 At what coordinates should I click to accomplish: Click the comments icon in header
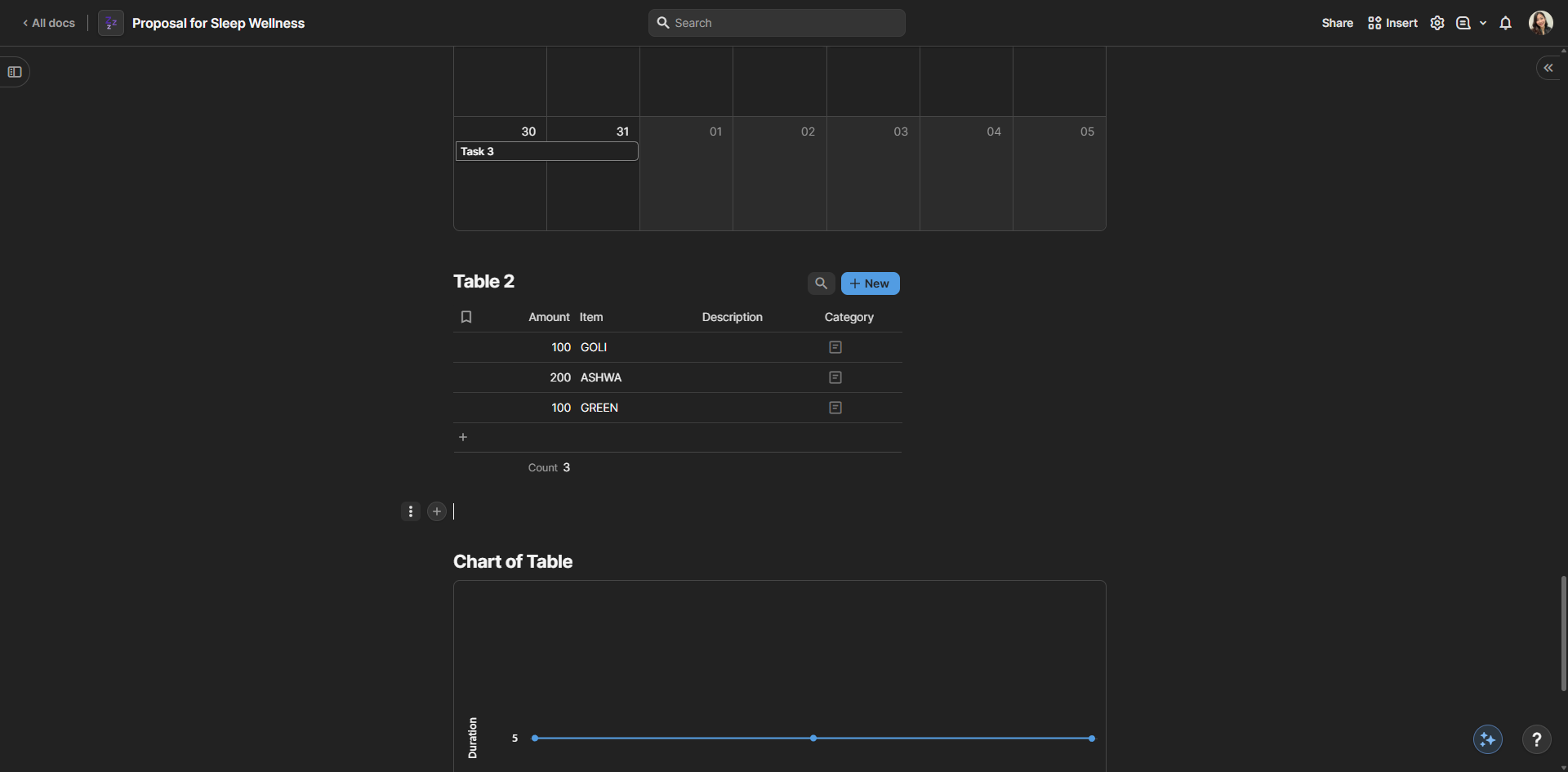(1463, 23)
